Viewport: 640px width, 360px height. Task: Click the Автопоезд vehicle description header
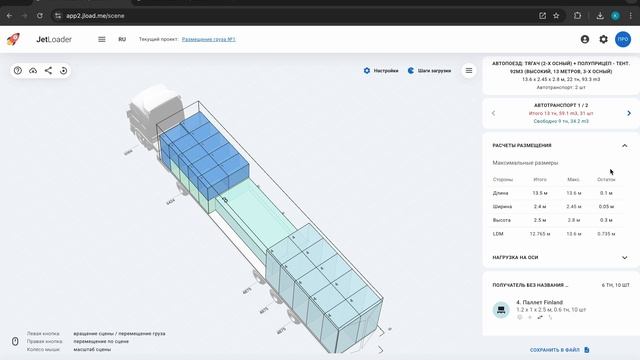(561, 67)
